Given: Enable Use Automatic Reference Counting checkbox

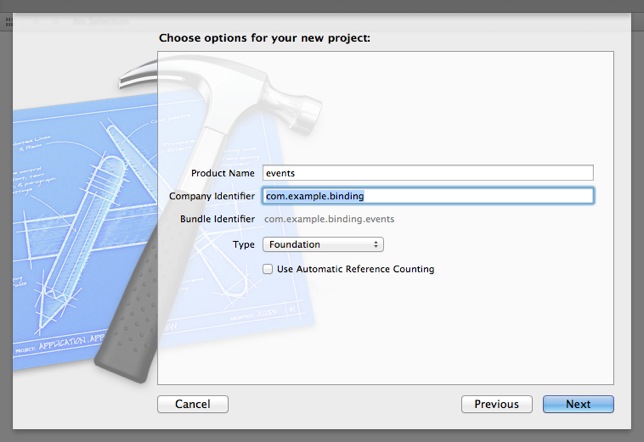Looking at the screenshot, I should 267,269.
